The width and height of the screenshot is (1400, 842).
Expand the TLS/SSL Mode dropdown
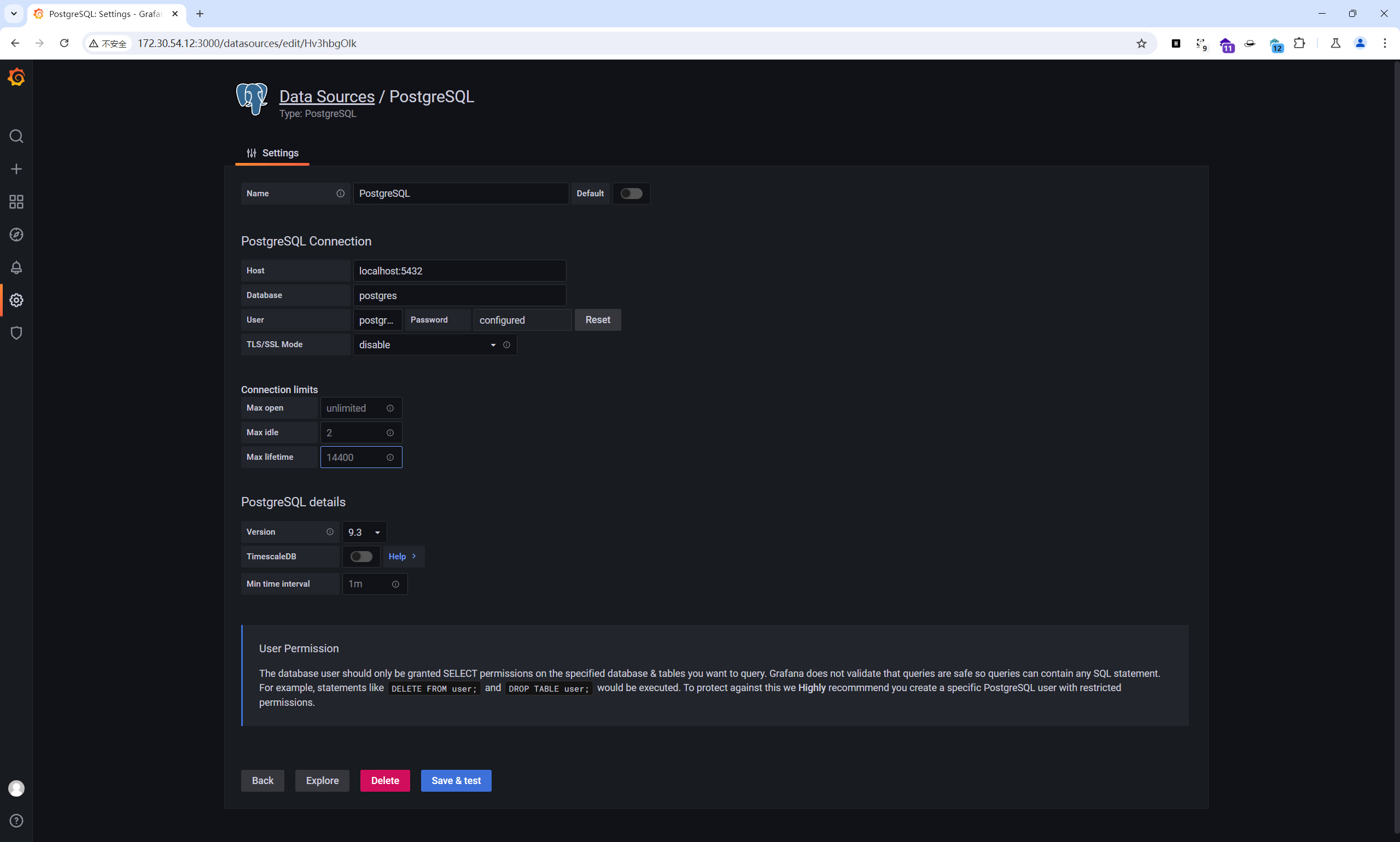click(426, 345)
